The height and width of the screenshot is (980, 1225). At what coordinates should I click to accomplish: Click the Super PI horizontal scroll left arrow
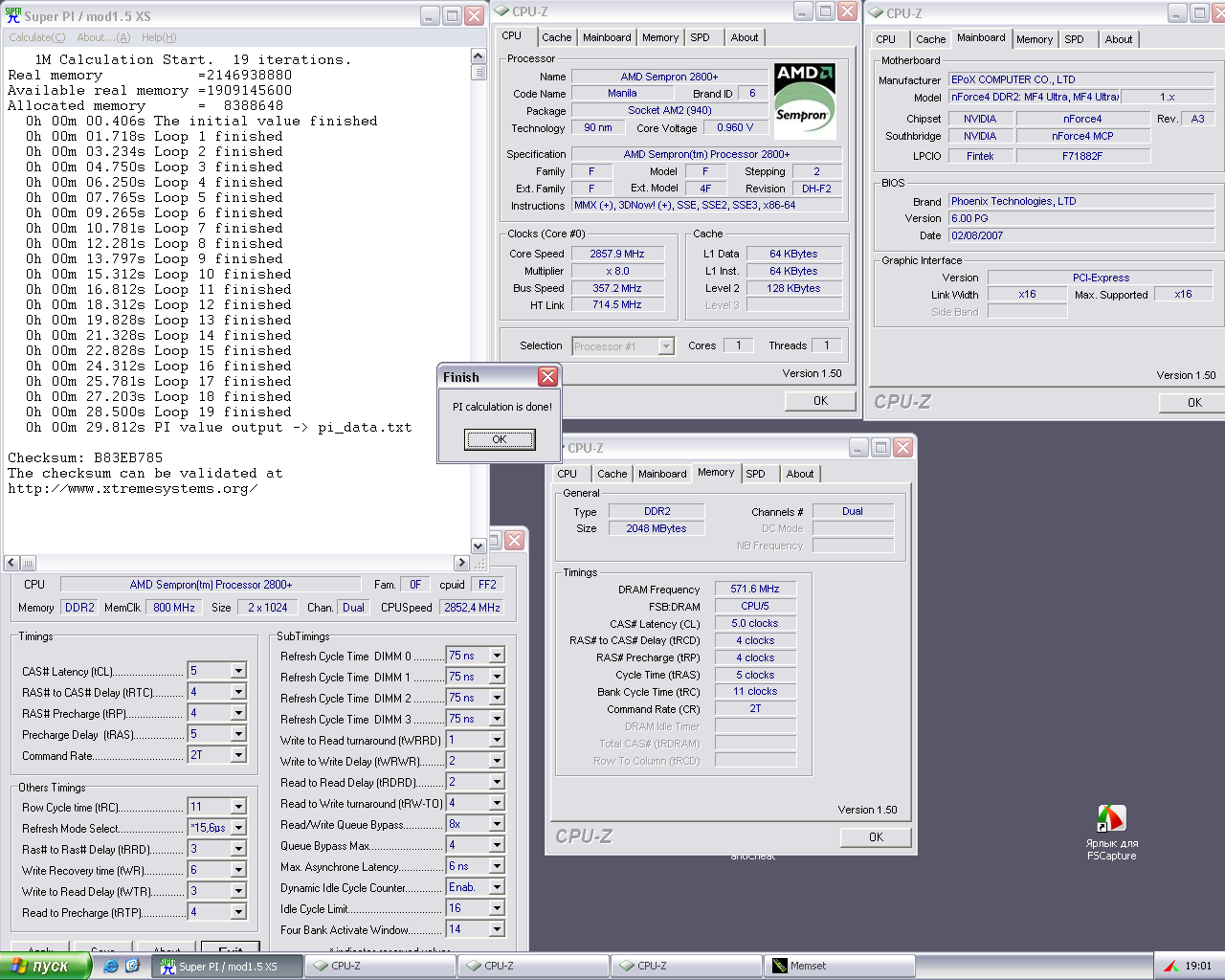[11, 563]
